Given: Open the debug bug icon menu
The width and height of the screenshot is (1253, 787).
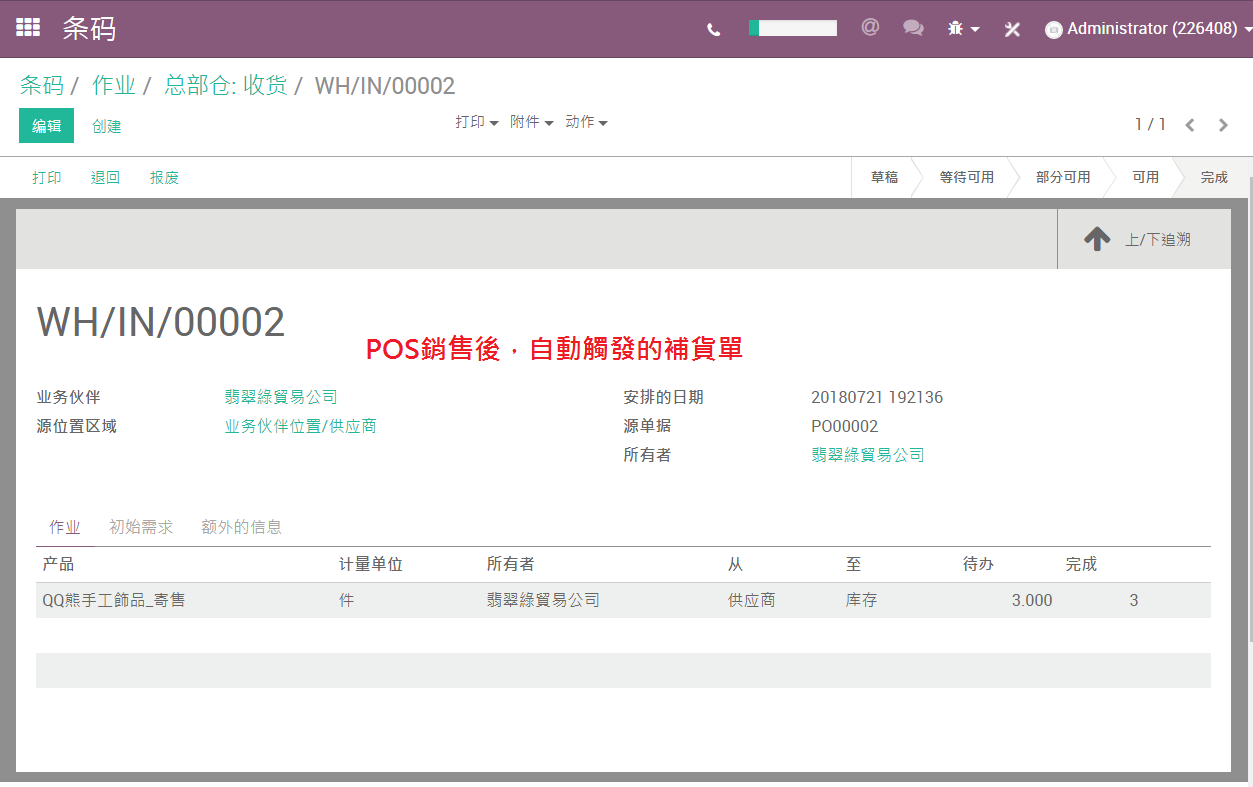Looking at the screenshot, I should click(x=964, y=29).
